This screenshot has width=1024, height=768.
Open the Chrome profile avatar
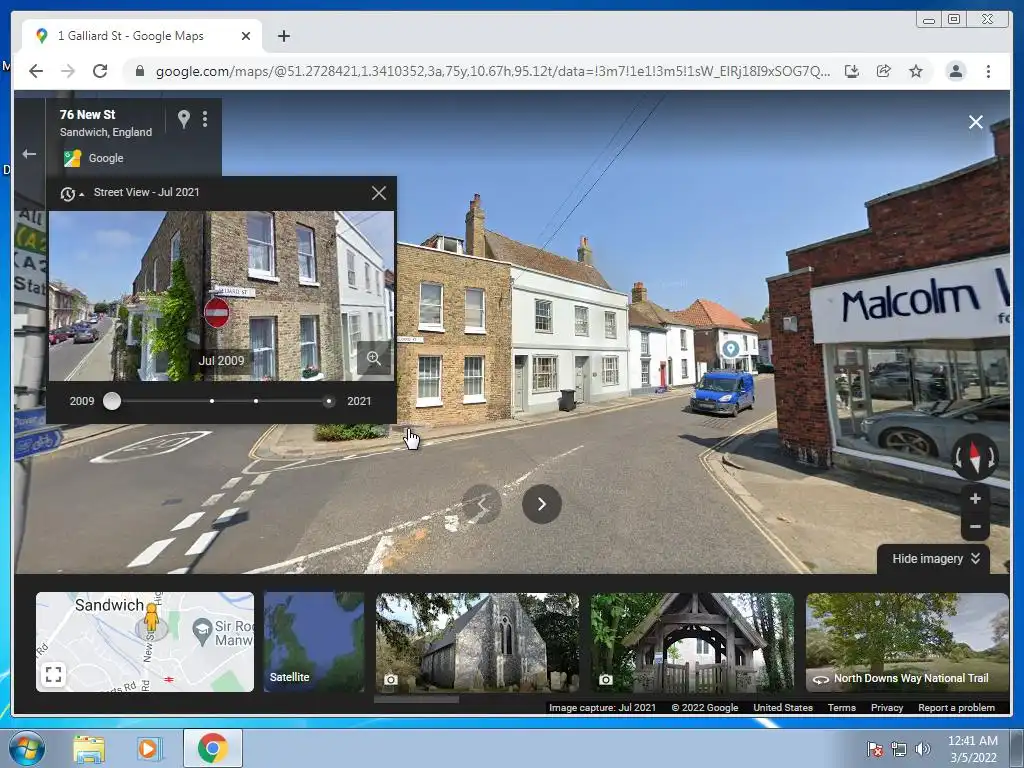tap(955, 71)
